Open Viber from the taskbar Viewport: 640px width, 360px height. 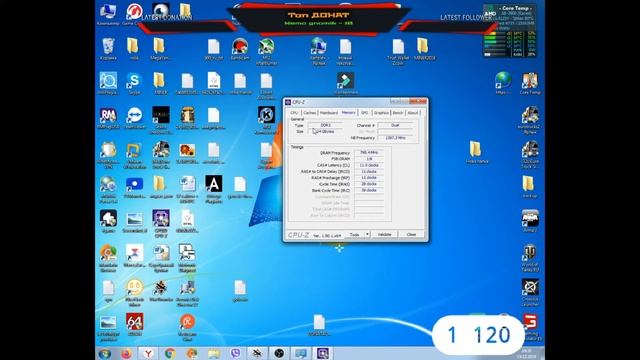click(236, 353)
